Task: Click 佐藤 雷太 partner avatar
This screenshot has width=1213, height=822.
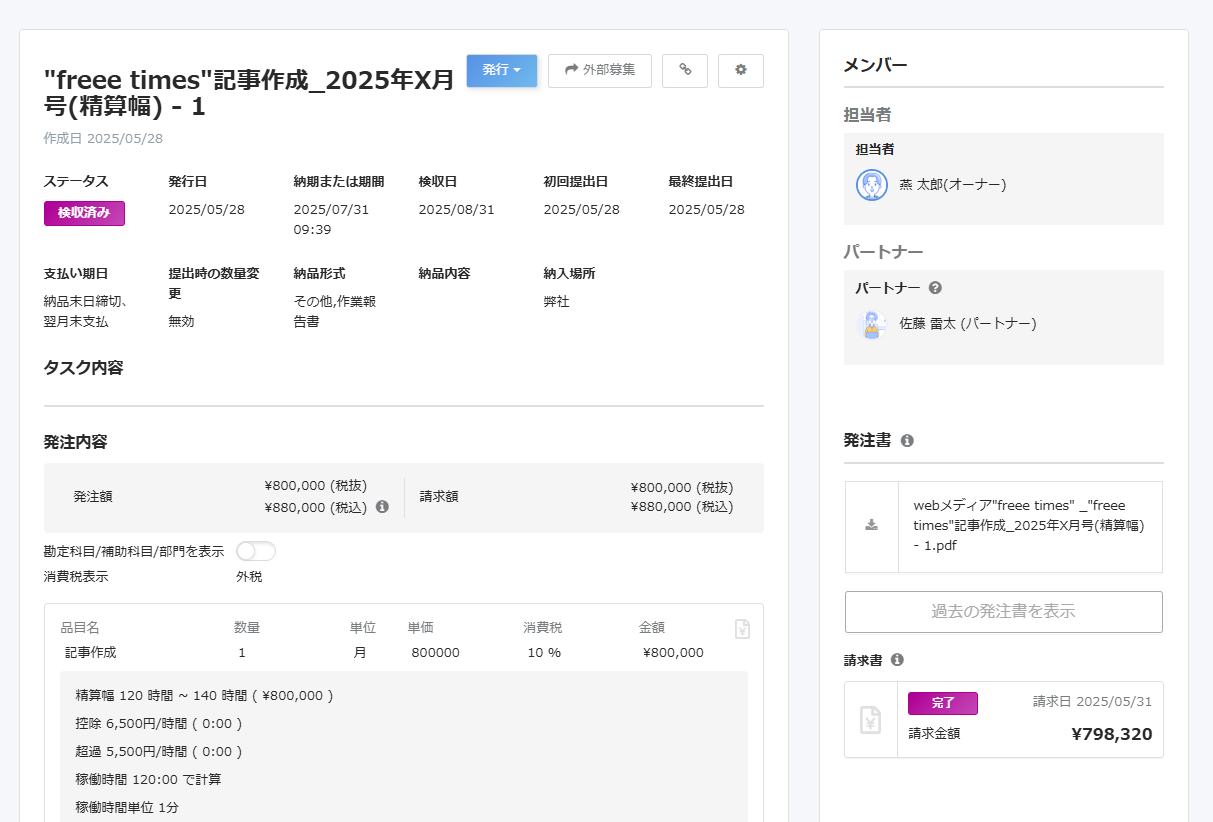Action: [872, 324]
